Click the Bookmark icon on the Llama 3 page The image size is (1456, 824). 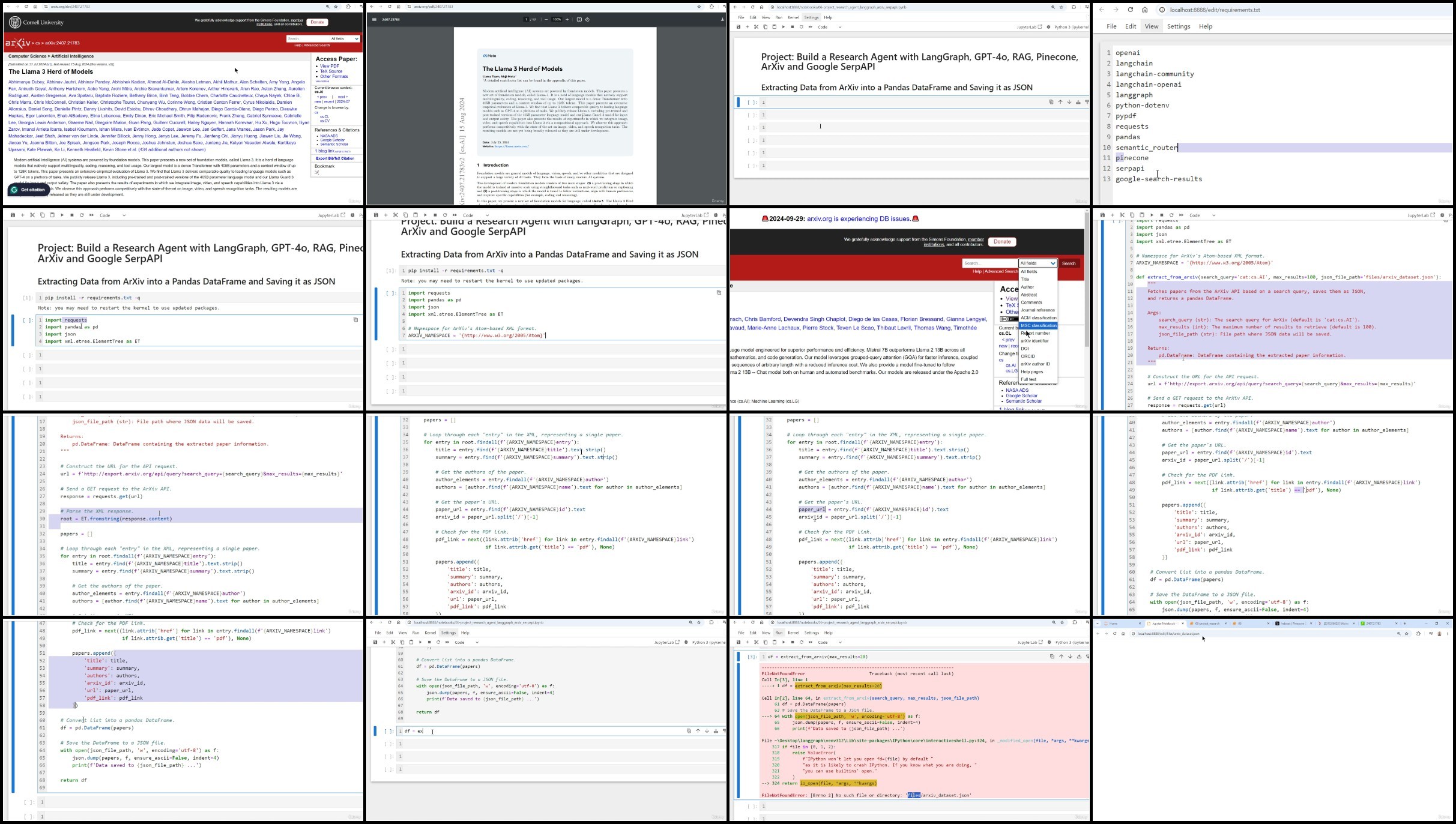pos(317,173)
